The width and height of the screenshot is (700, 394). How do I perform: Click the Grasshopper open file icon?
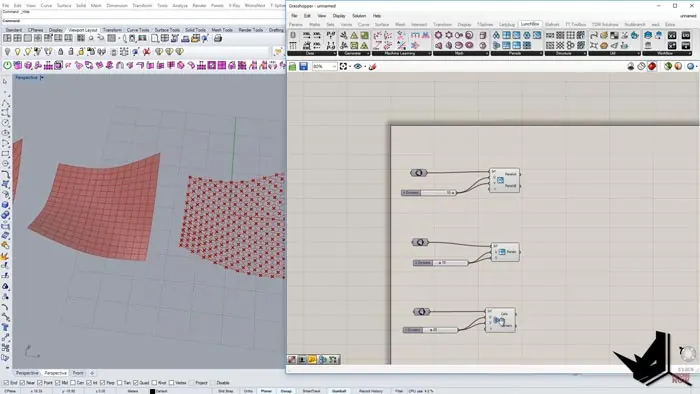[x=292, y=66]
